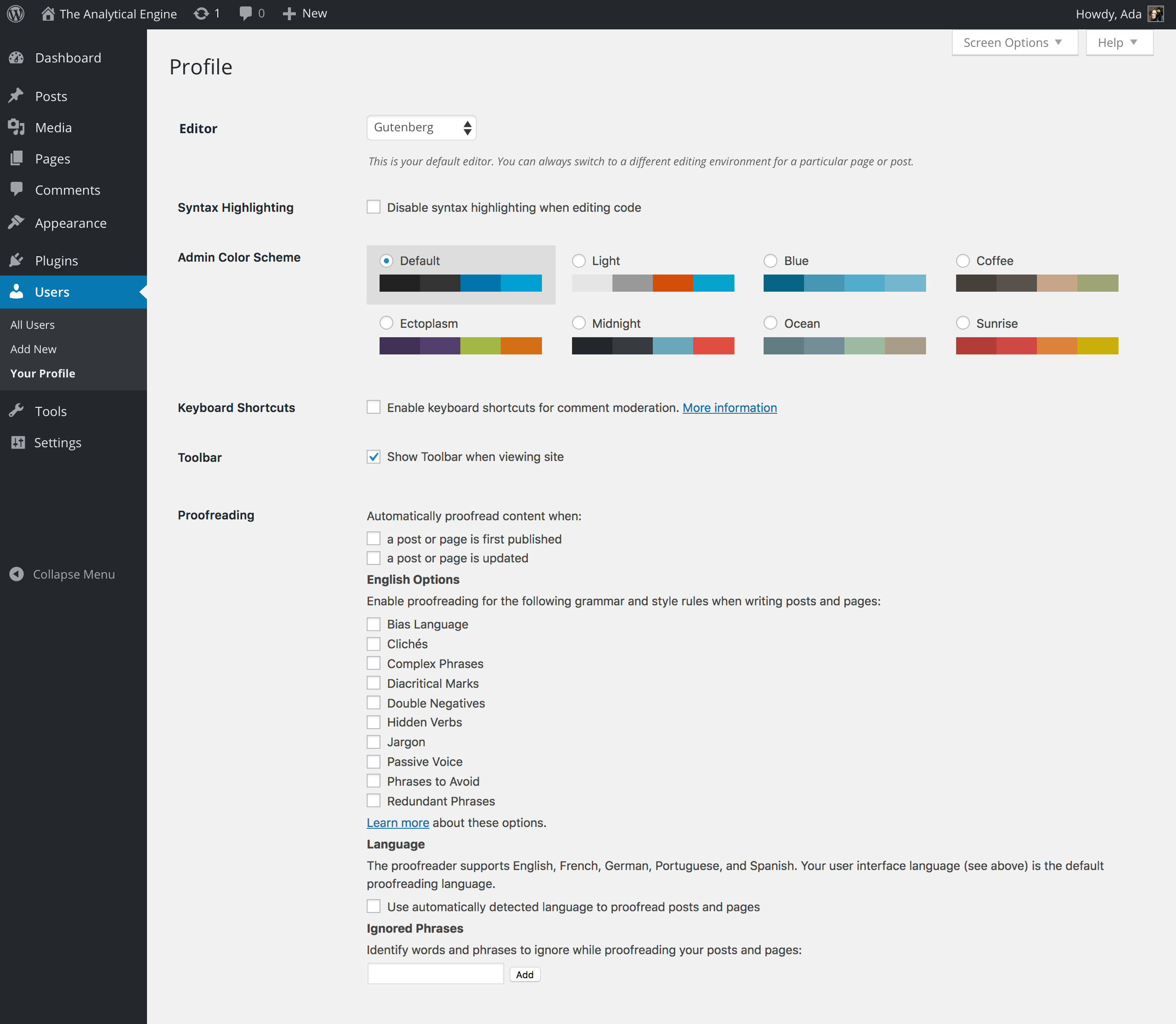Switch to the All Users page
This screenshot has height=1024, width=1176.
click(x=32, y=324)
